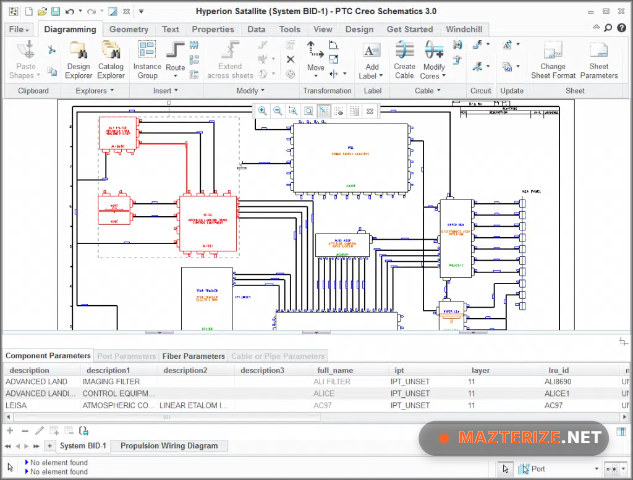Click the New document icon

tap(29, 11)
